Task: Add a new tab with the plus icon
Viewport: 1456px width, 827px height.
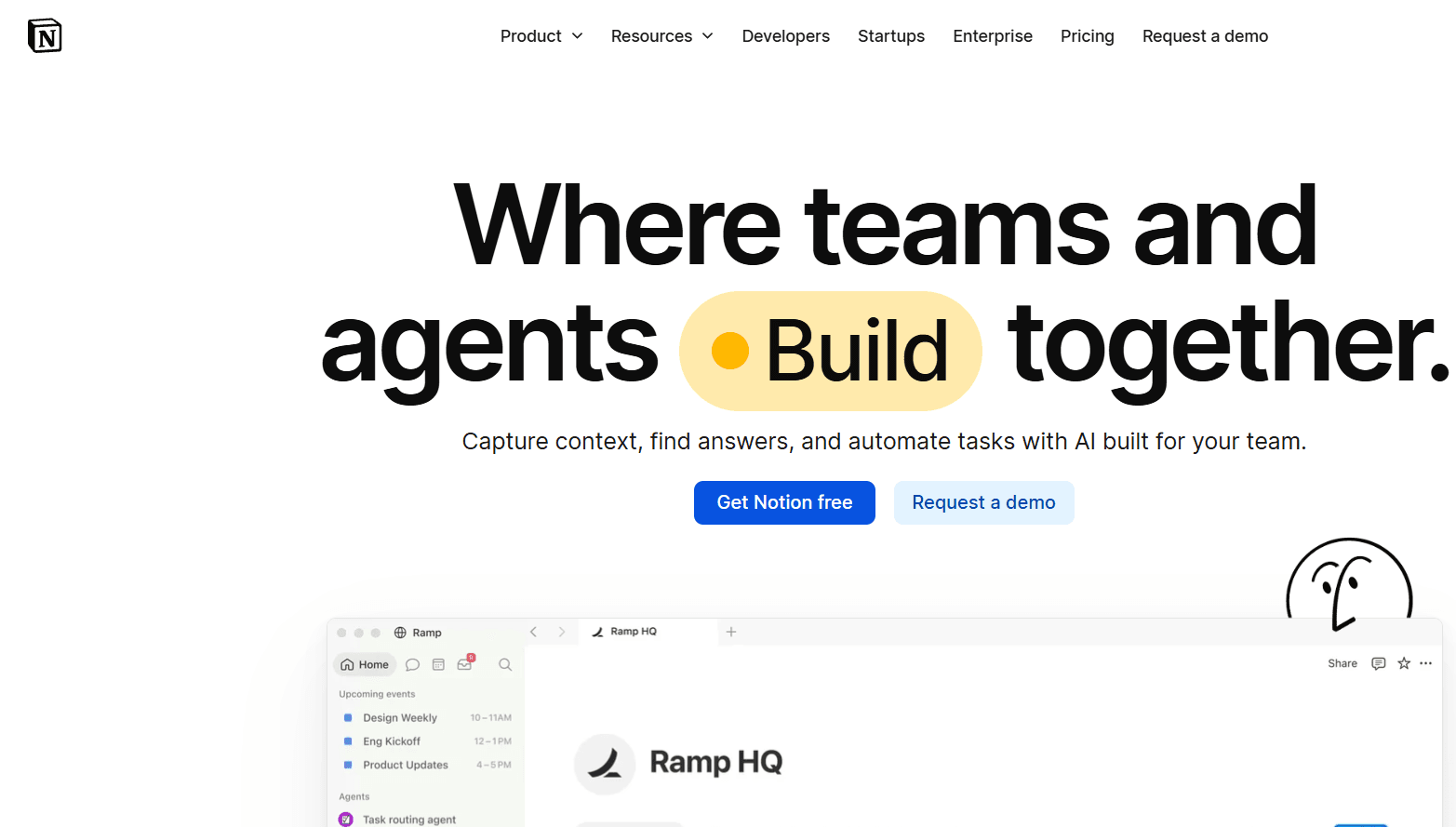Action: (731, 632)
